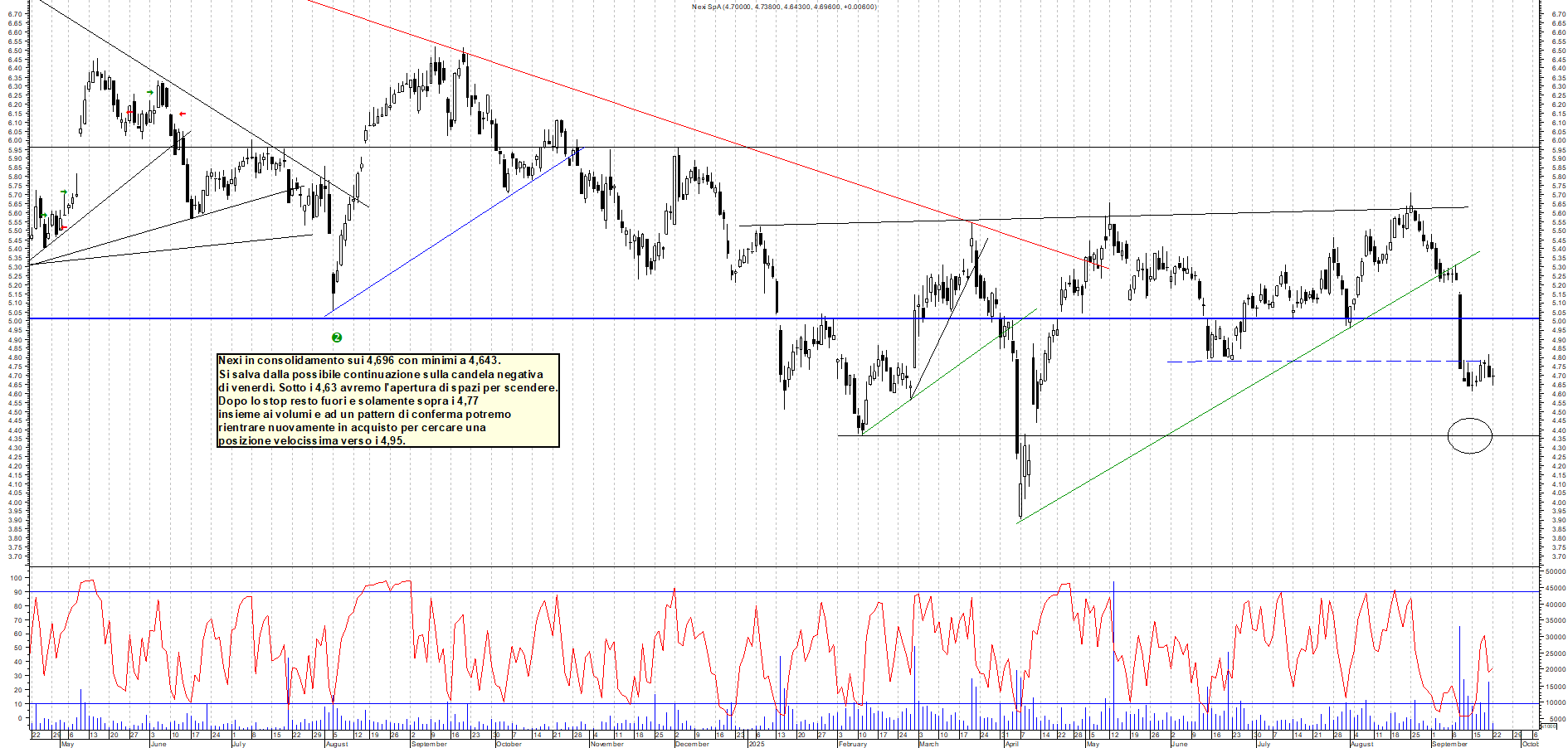Click the 'April' label on the date axis
The image size is (1568, 748).
tap(1012, 744)
